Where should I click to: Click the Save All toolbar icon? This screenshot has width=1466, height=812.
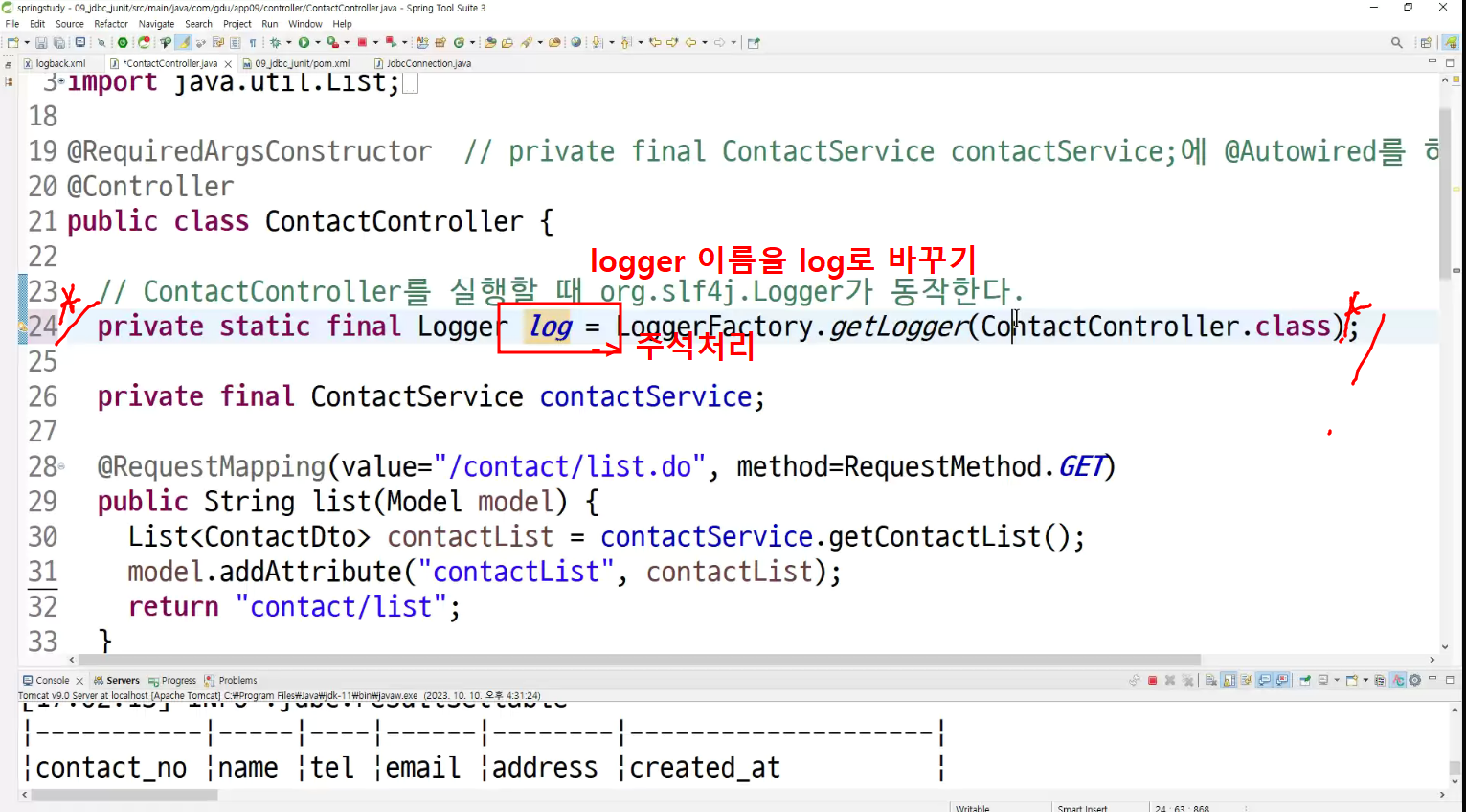(x=58, y=42)
